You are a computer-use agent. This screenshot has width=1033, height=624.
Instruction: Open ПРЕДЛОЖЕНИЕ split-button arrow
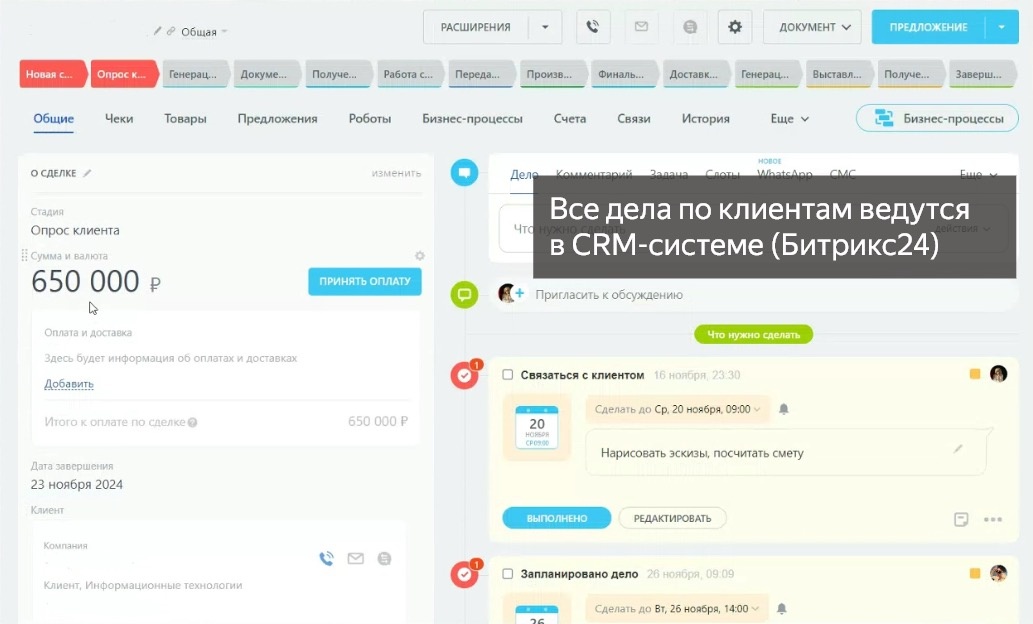tap(1001, 27)
